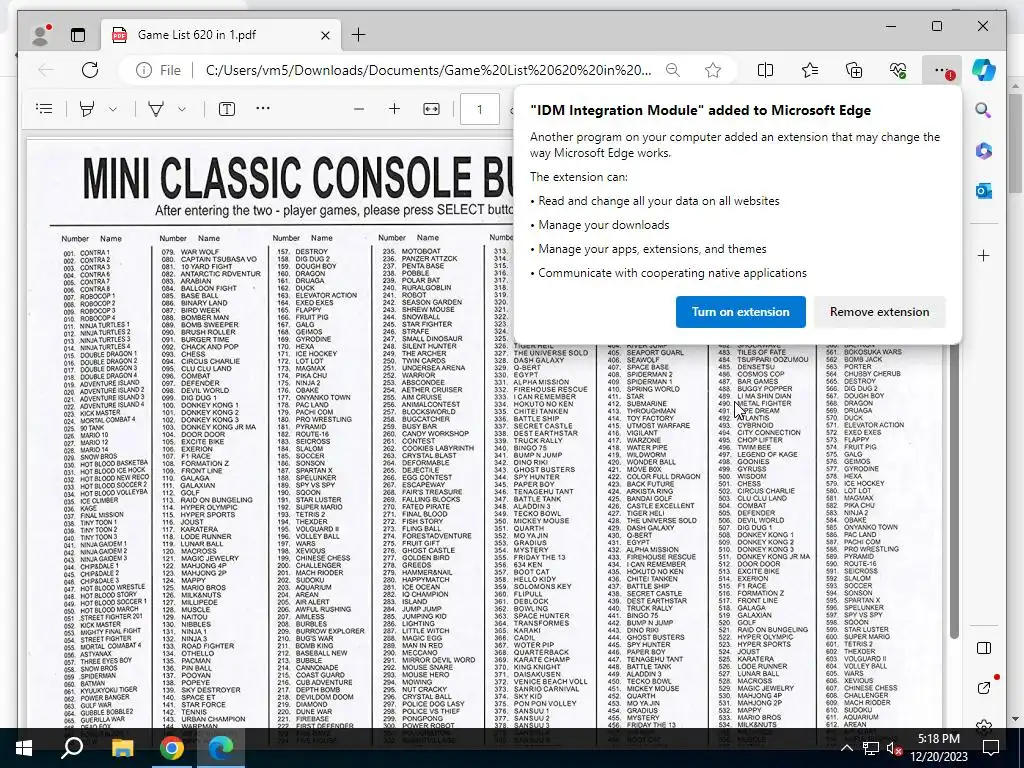Open the Favorites list
This screenshot has height=768, width=1024.
pyautogui.click(x=810, y=70)
